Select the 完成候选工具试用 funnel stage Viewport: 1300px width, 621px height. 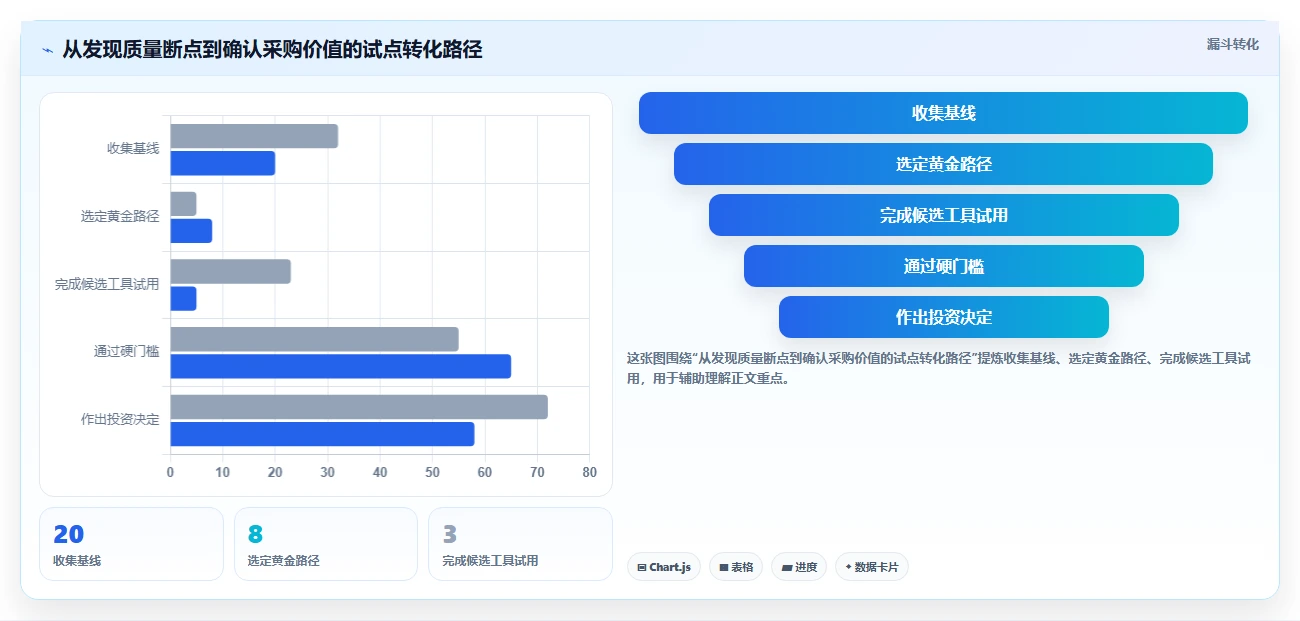point(943,215)
